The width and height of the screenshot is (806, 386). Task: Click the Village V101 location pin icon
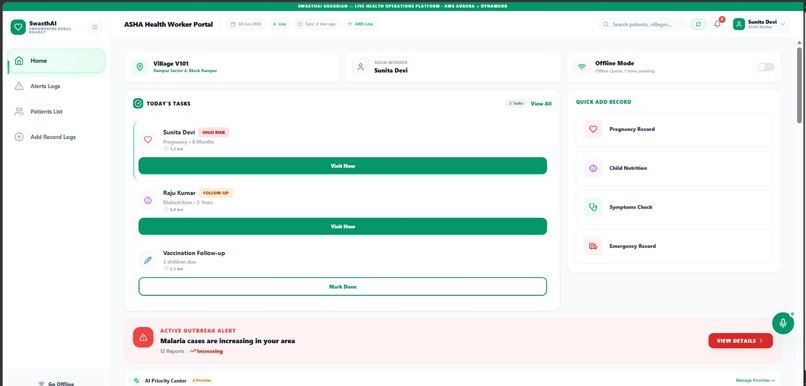[139, 67]
